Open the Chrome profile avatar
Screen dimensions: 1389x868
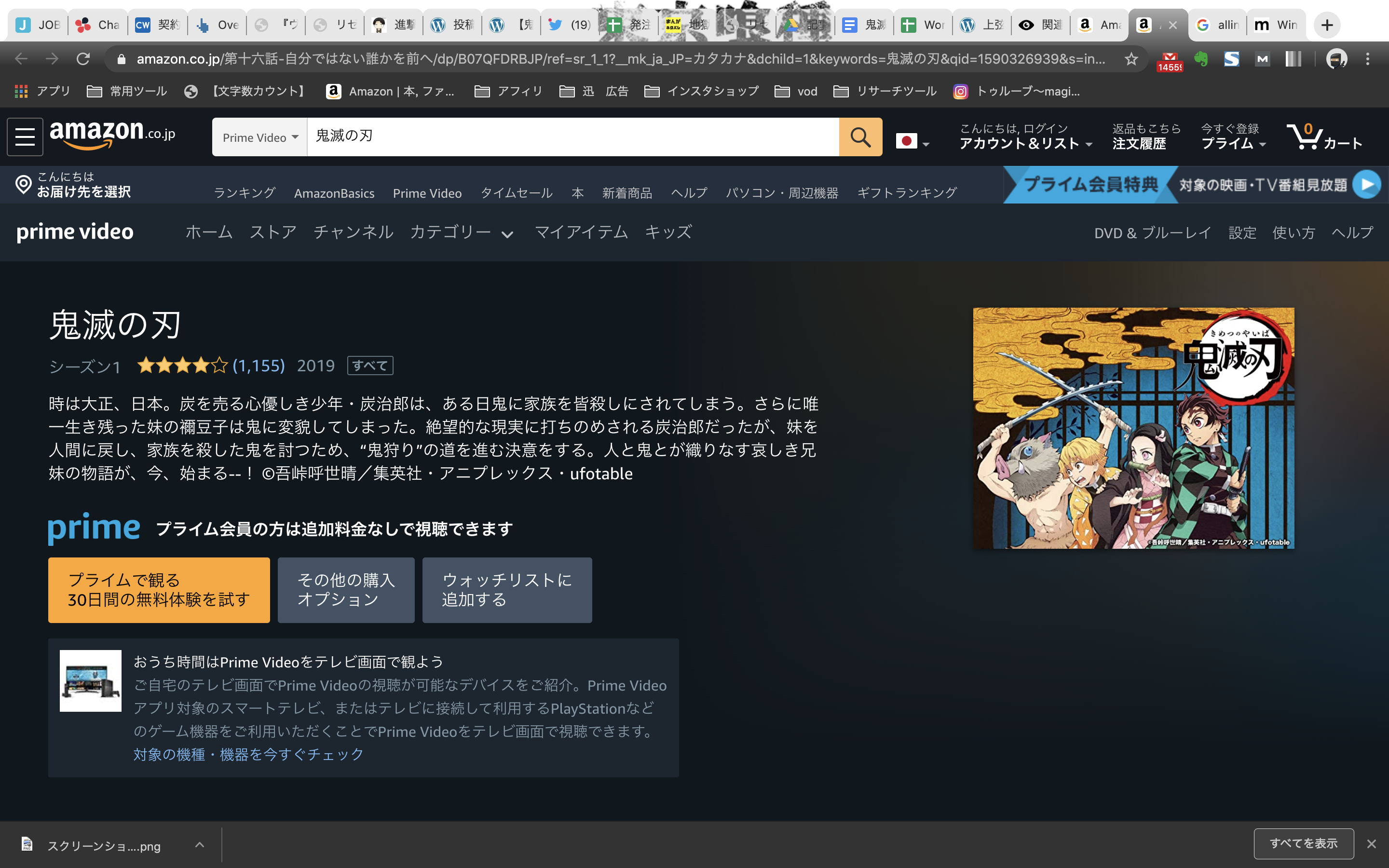coord(1336,58)
